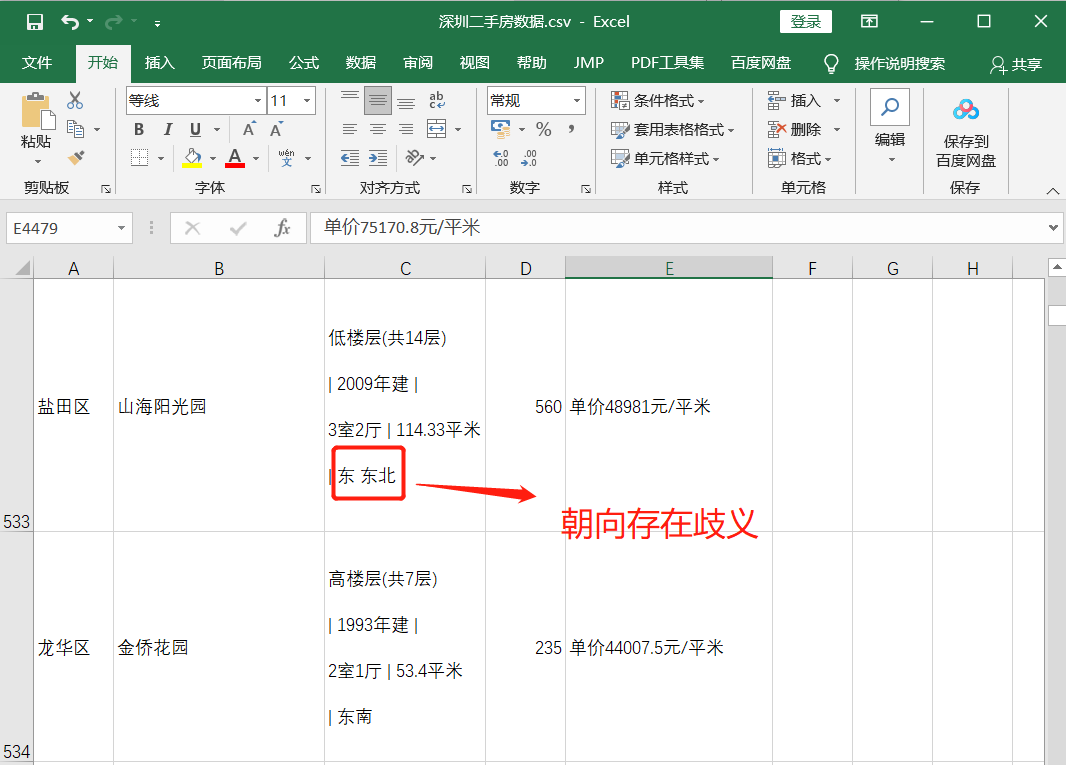Image resolution: width=1066 pixels, height=765 pixels.
Task: Open 条件格式 conditional formatting menu
Action: pyautogui.click(x=657, y=101)
